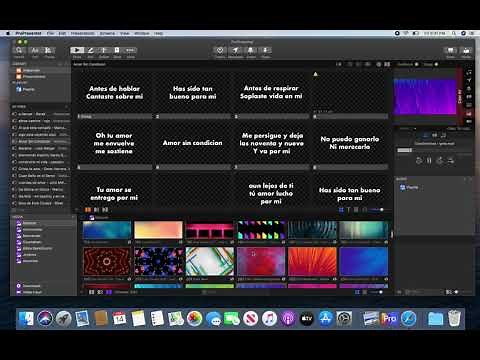Select the grid view icon below slides
This screenshot has width=480, height=360.
(x=341, y=210)
